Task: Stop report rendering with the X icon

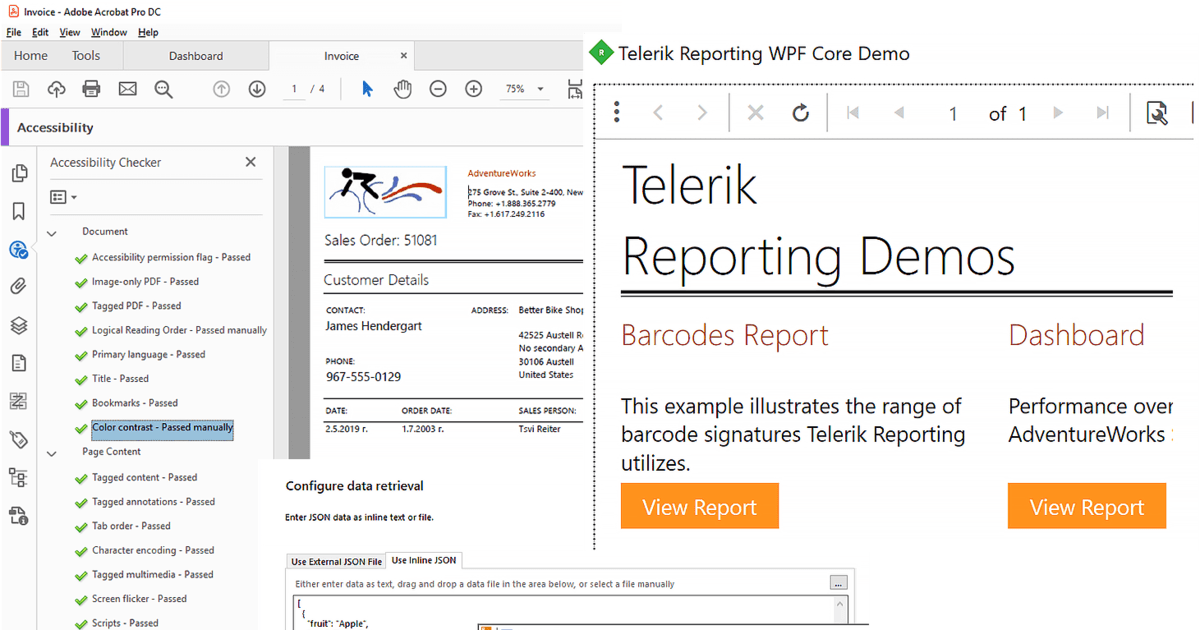Action: [x=755, y=113]
